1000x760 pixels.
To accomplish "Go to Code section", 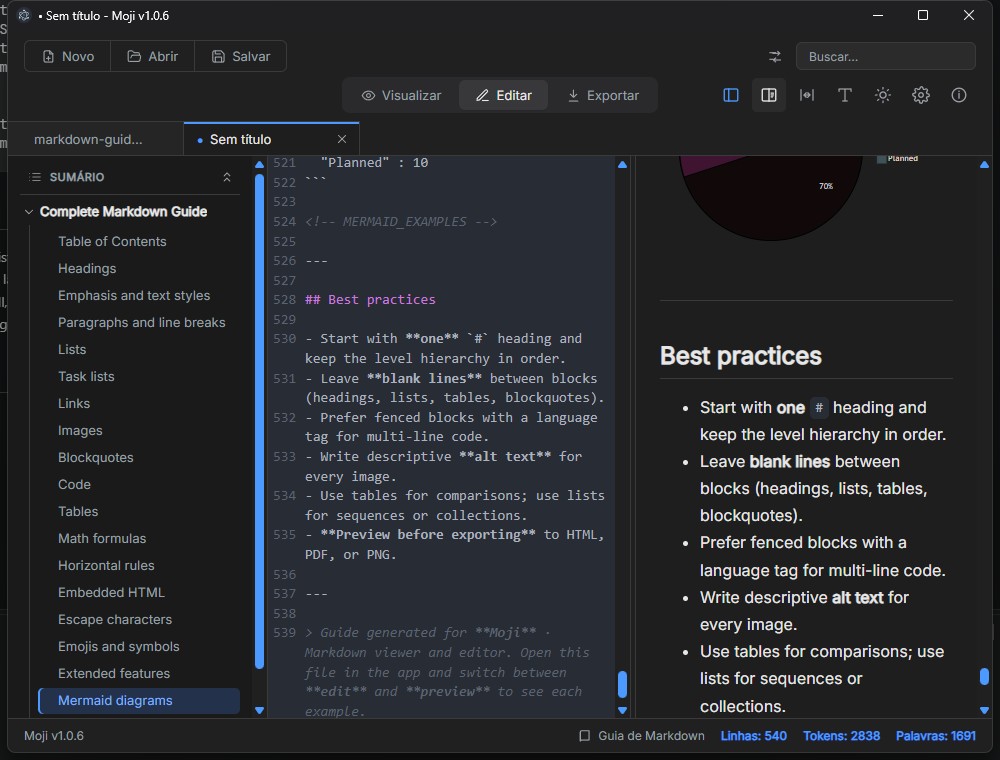I will point(74,485).
